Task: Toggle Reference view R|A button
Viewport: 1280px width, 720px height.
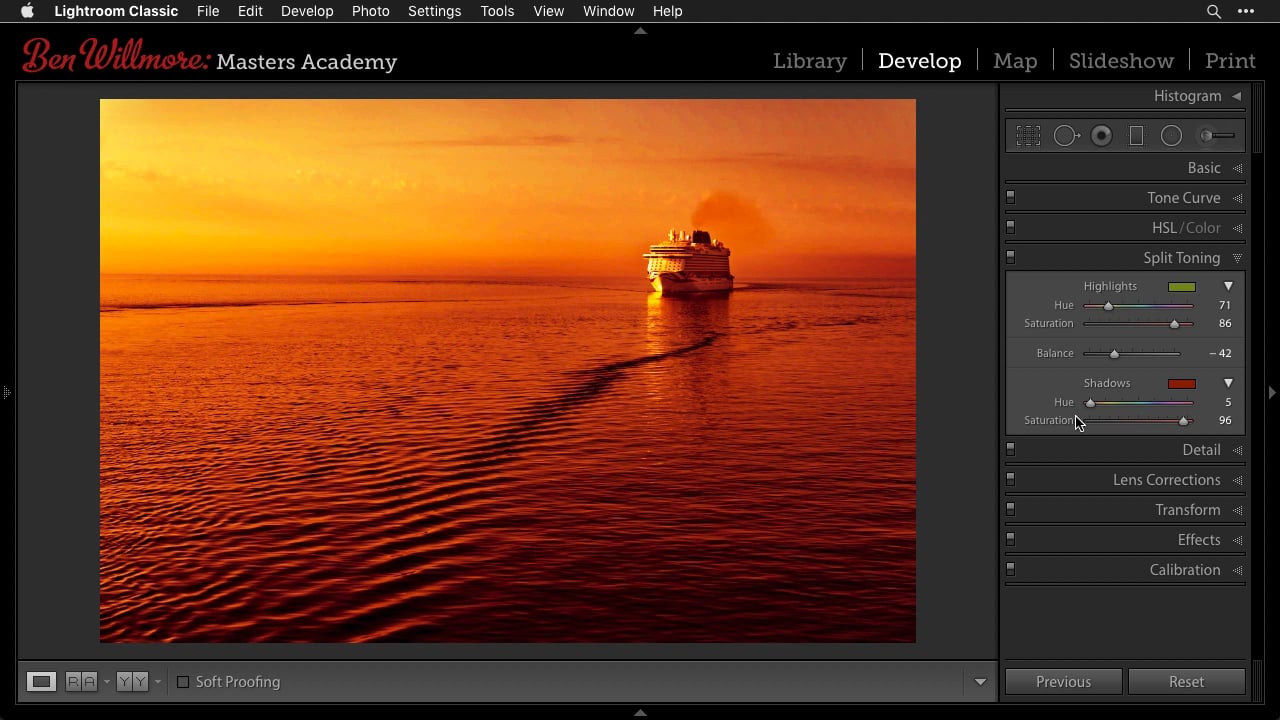Action: (x=81, y=682)
